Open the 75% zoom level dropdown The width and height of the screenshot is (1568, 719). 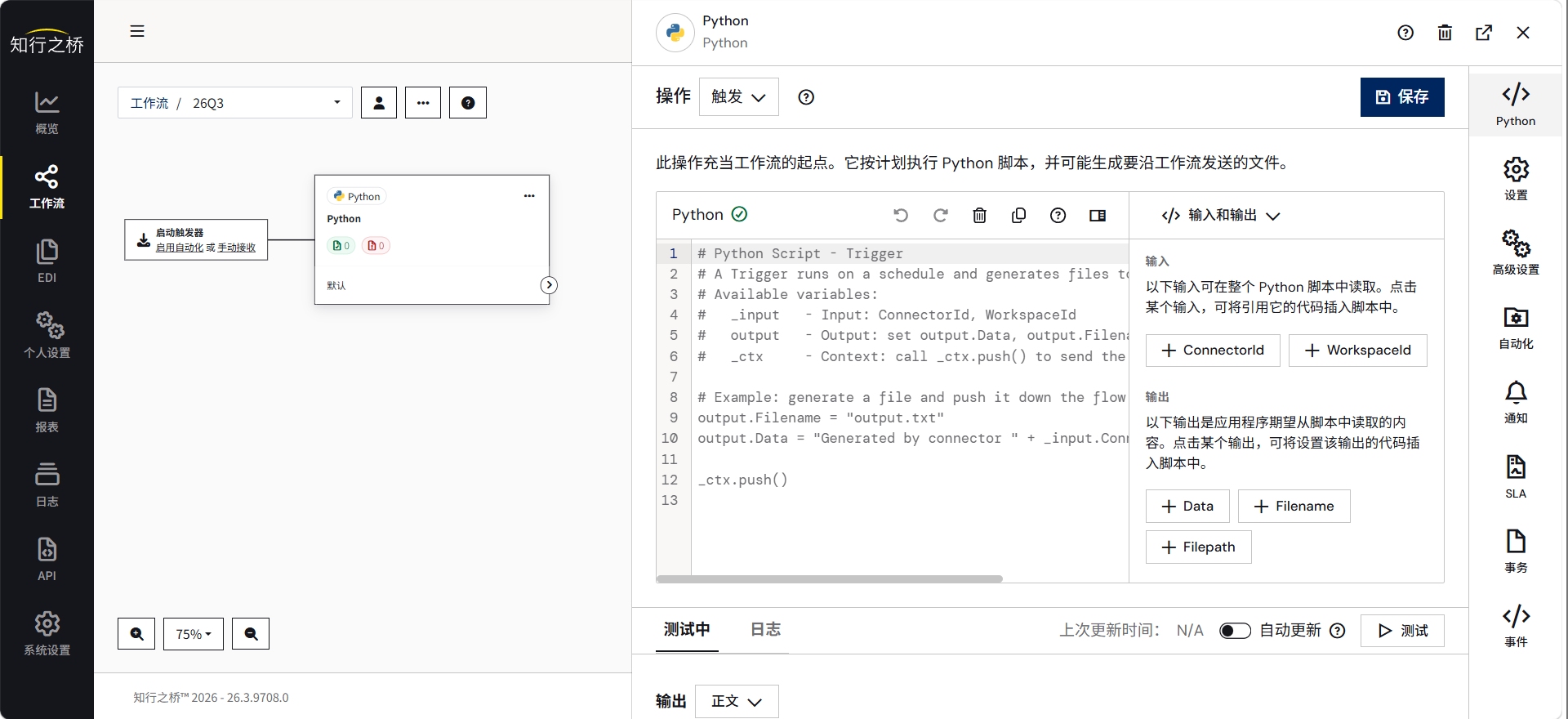coord(194,634)
